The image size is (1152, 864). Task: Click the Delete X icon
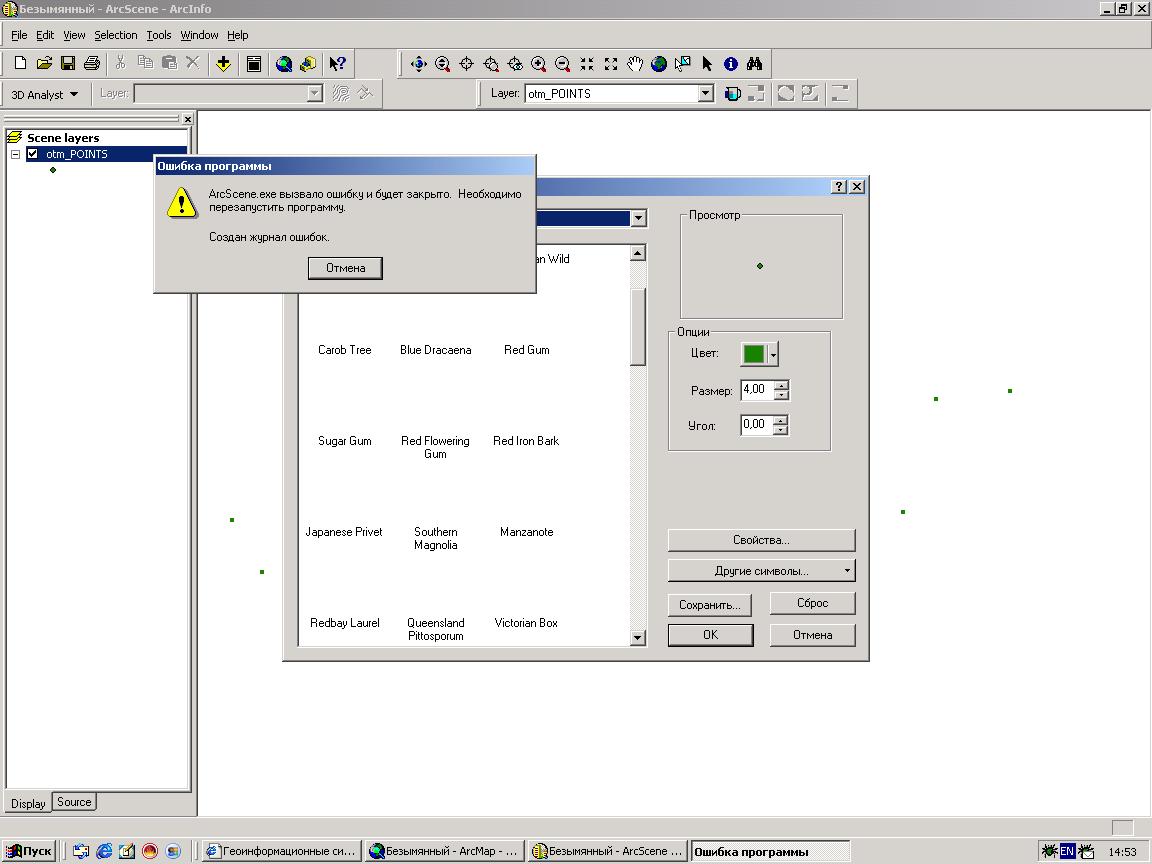pos(192,64)
